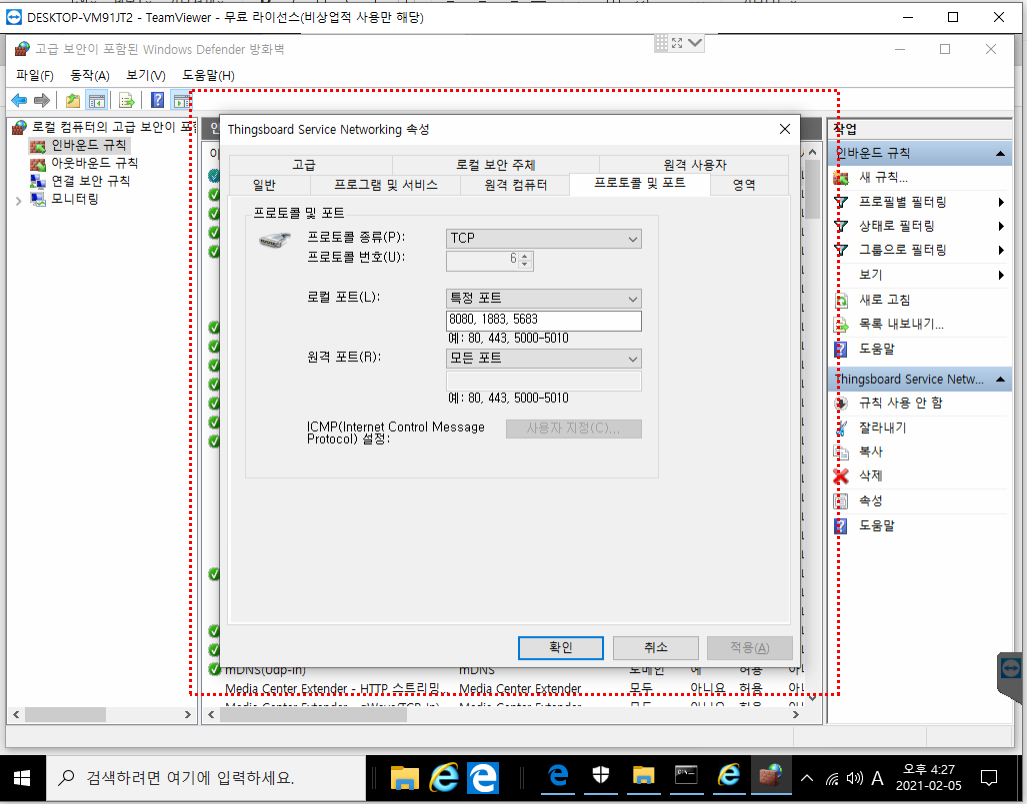1027x804 pixels.
Task: Click the export list toolbar icon
Action: [x=126, y=100]
